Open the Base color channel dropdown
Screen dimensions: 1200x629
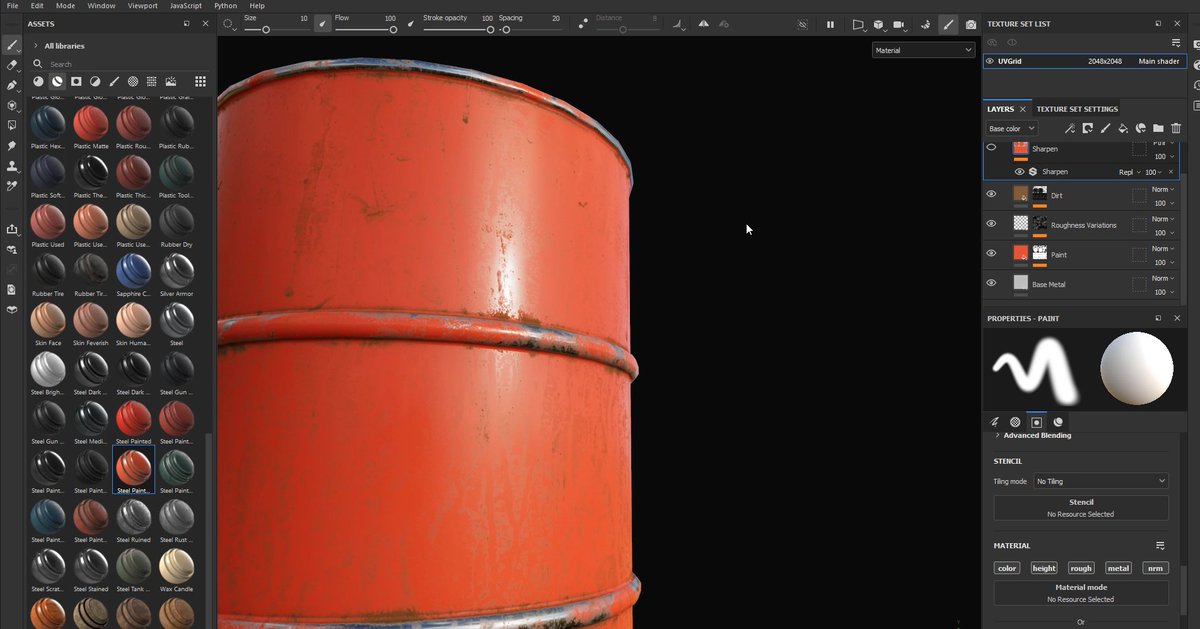[1012, 128]
